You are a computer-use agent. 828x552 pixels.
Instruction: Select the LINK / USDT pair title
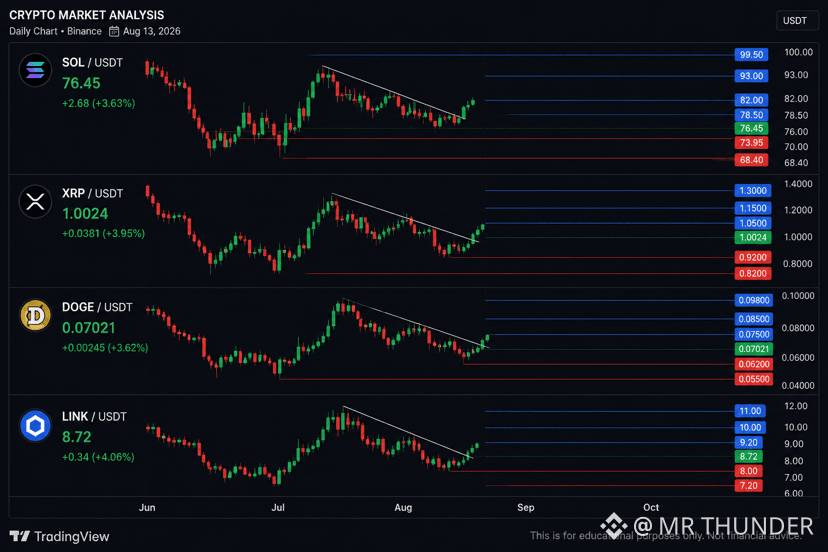(94, 416)
